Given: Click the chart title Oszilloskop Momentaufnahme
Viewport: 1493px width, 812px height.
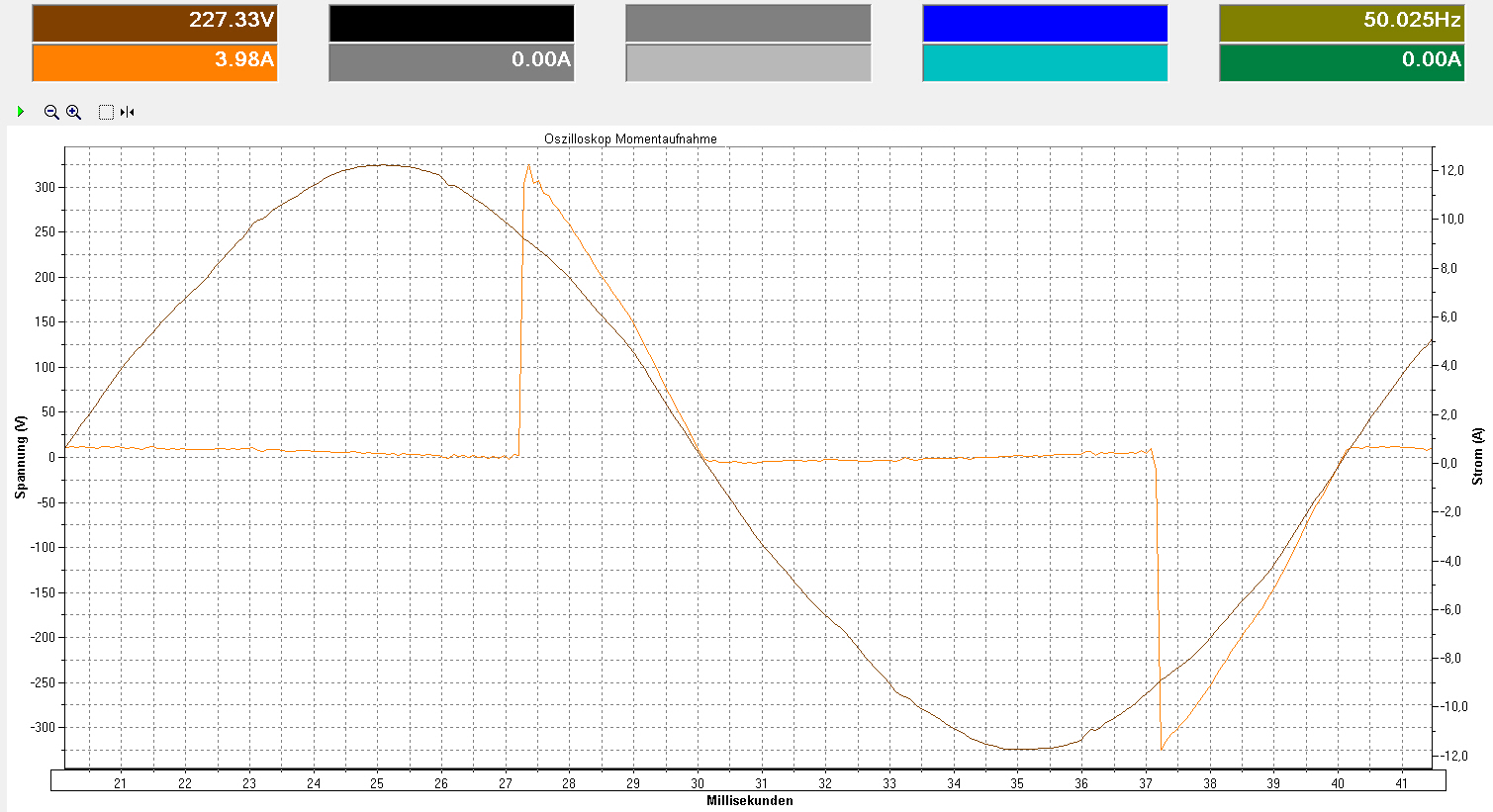Looking at the screenshot, I should [x=630, y=139].
